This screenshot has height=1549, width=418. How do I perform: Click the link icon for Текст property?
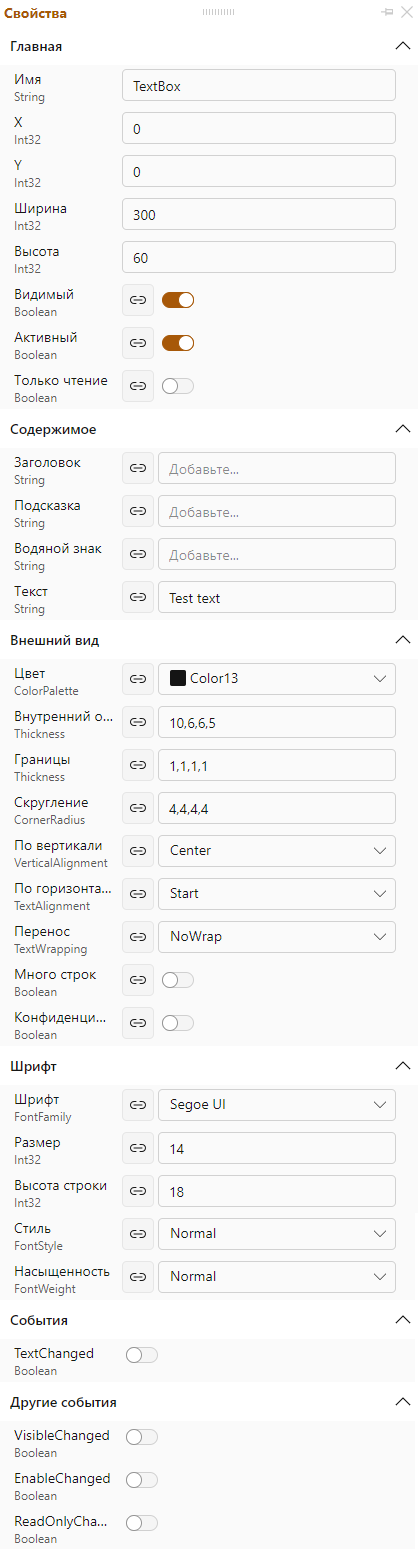(138, 598)
